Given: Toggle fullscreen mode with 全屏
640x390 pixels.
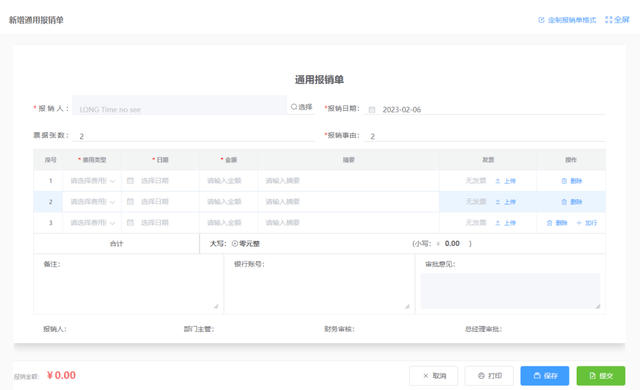Looking at the screenshot, I should tap(617, 20).
